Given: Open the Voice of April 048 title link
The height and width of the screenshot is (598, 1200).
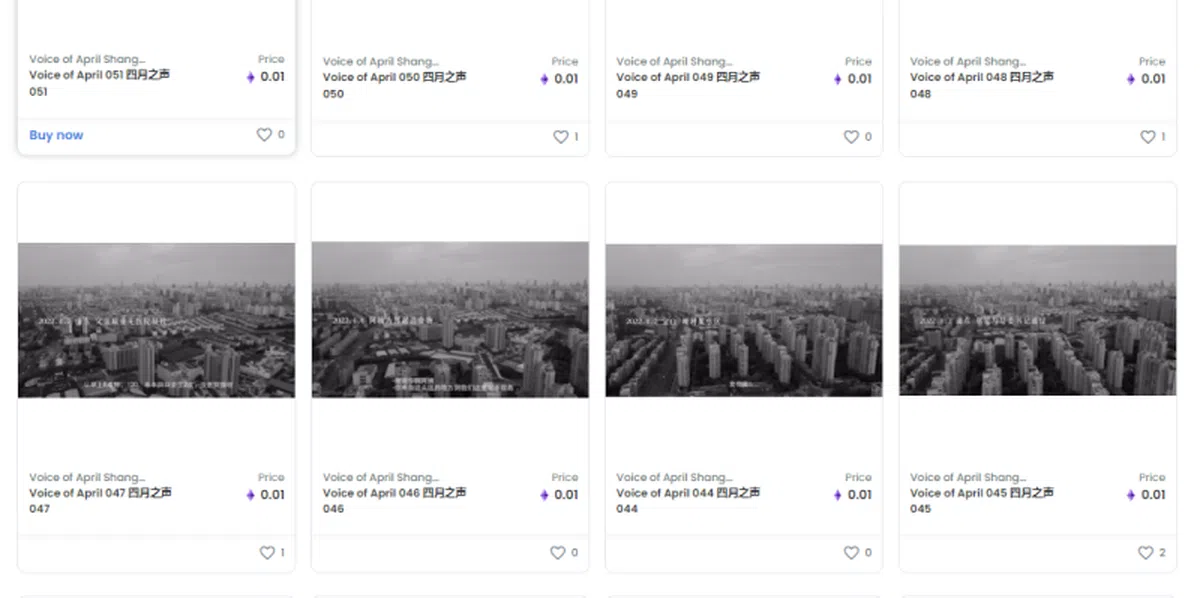Looking at the screenshot, I should point(981,78).
